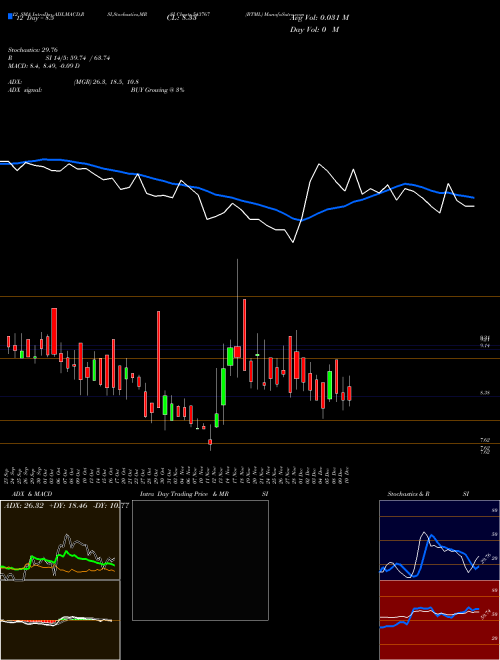Image resolution: width=500 pixels, height=660 pixels.
Task: Click the 'Avg Vol: 0.031 M' label
Action: [x=319, y=18]
